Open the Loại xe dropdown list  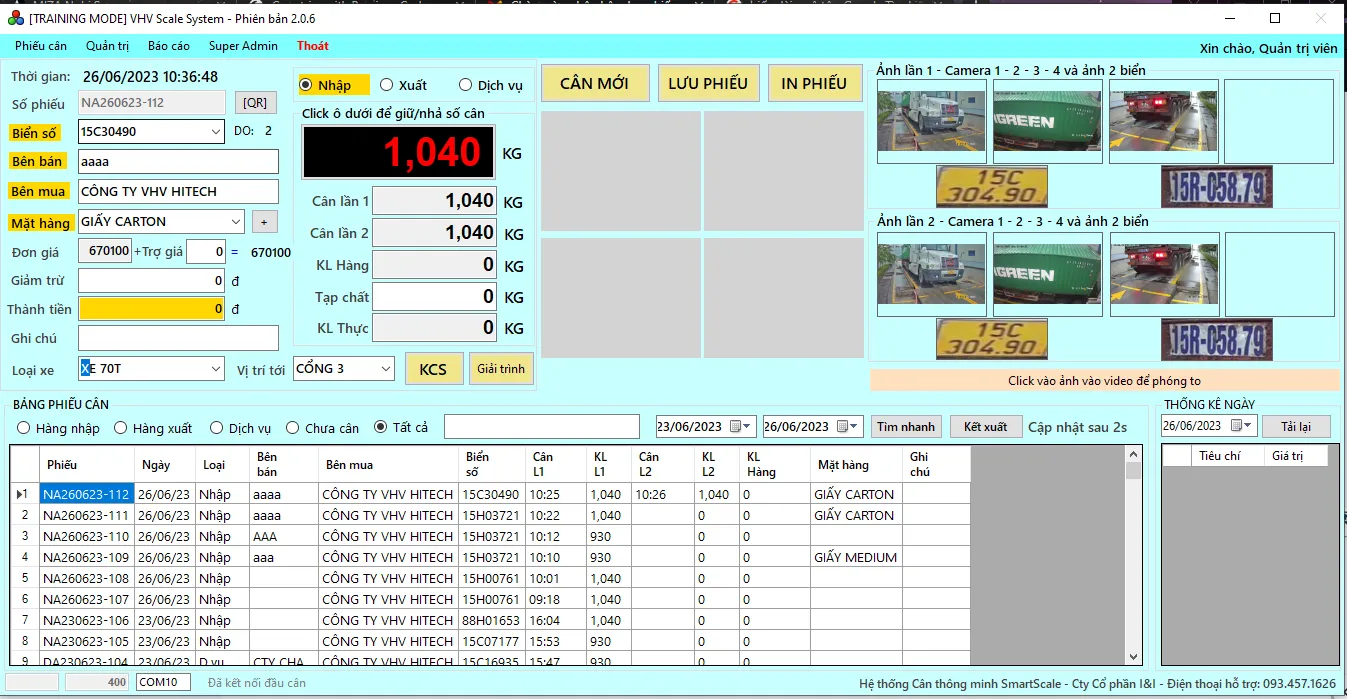point(217,369)
